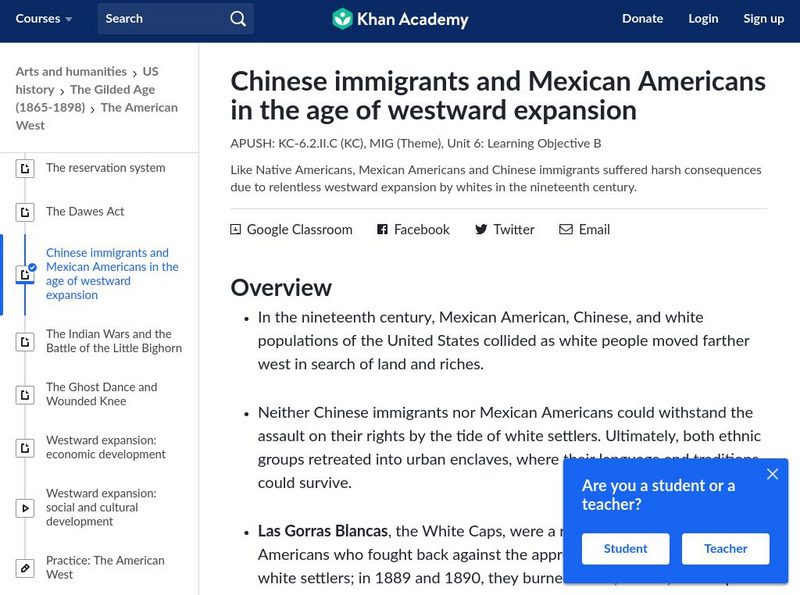Click the Twitter bird icon
This screenshot has height=595, width=800.
pos(481,230)
